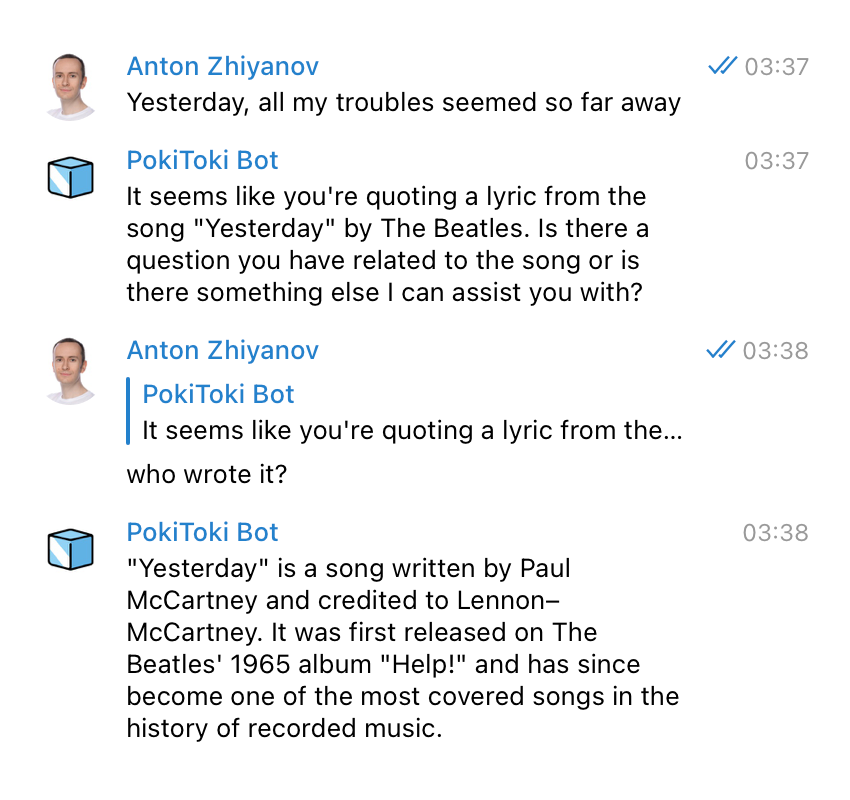
Task: Open Anton Zhiyanov name on first message
Action: pos(223,67)
